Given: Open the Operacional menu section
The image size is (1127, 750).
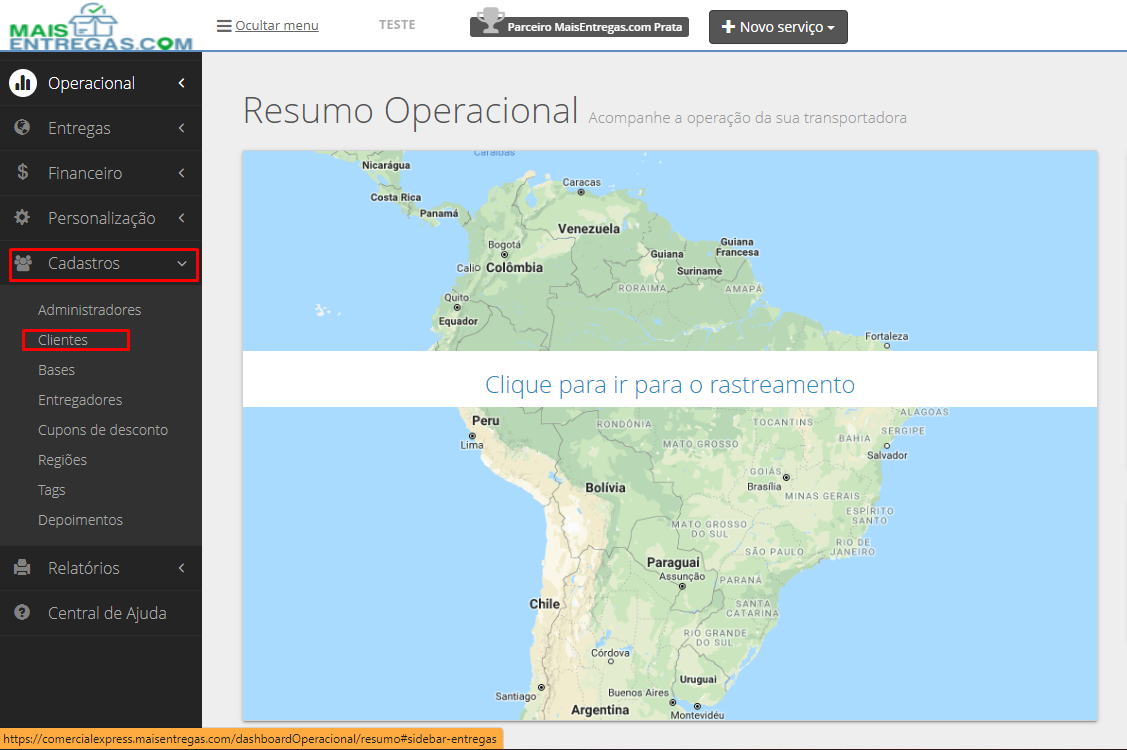Looking at the screenshot, I should 101,83.
